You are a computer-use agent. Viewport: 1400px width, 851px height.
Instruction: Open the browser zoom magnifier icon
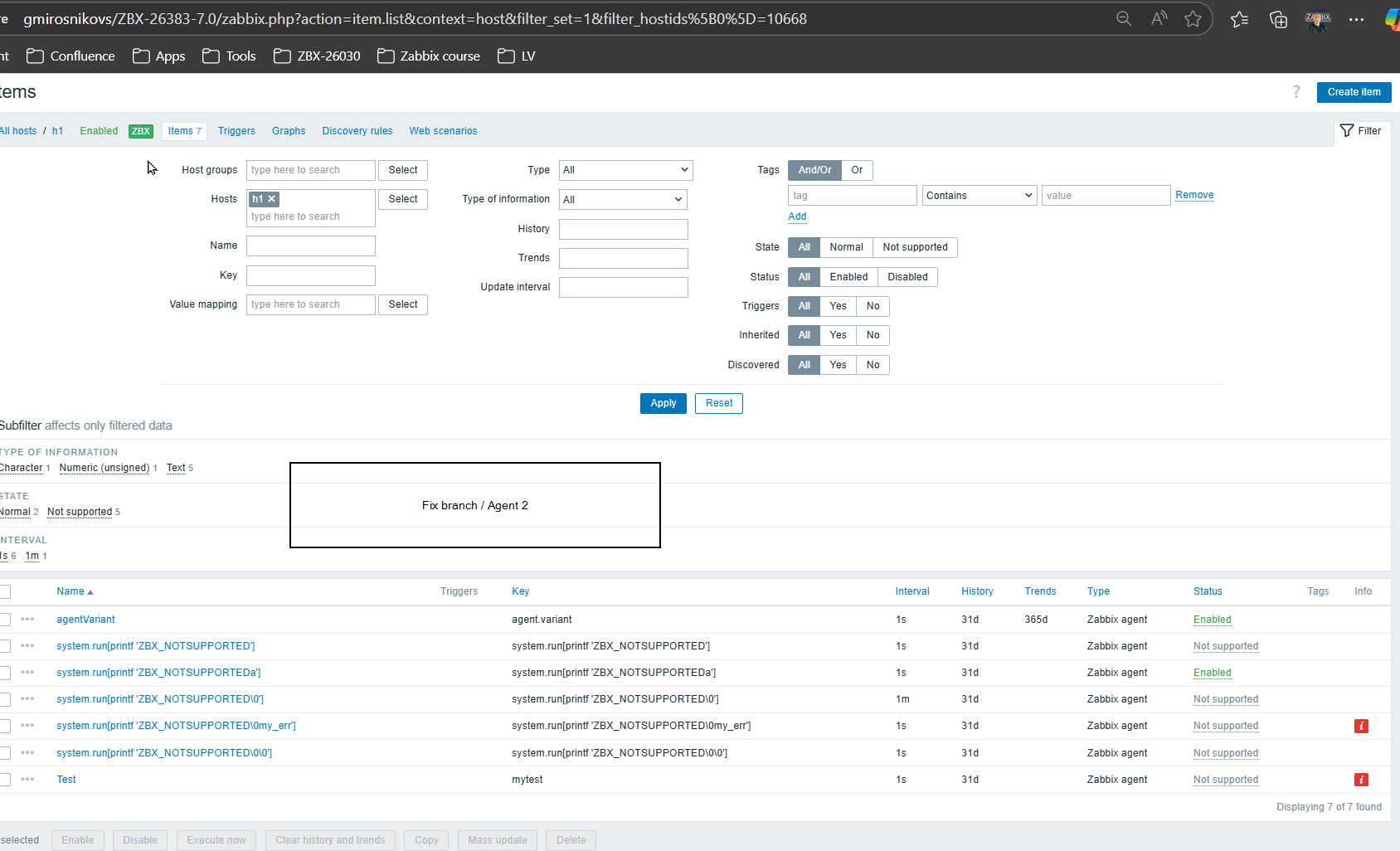[x=1124, y=19]
